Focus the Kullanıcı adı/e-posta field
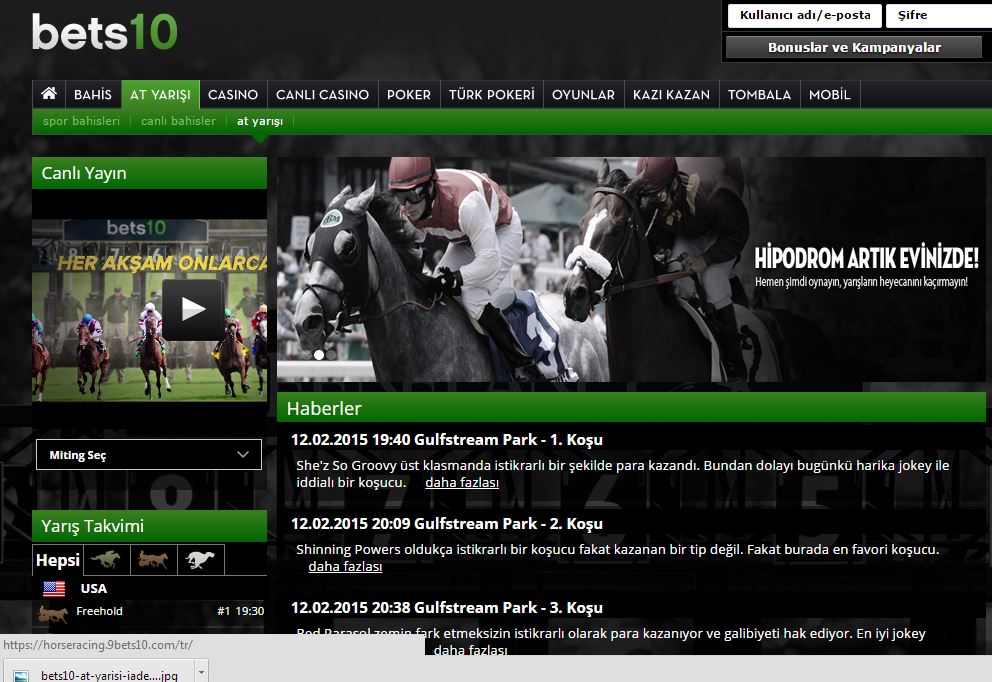This screenshot has height=682, width=992. click(805, 16)
